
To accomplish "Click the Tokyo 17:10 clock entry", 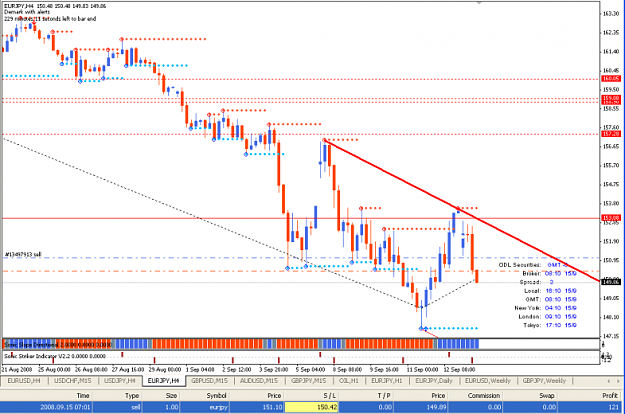I will click(x=550, y=326).
